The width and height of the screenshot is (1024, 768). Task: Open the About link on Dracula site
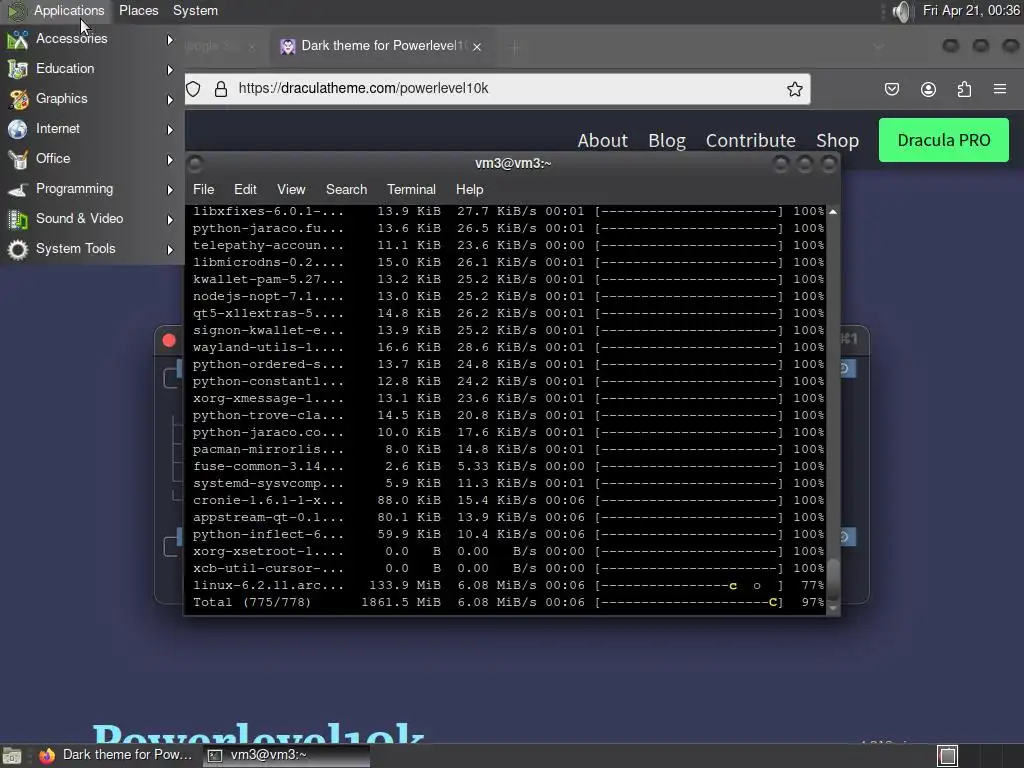tap(602, 140)
